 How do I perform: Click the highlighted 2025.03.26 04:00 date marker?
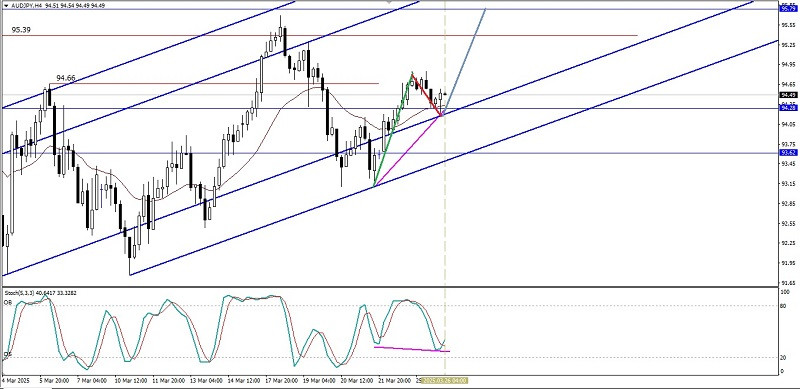[445, 381]
